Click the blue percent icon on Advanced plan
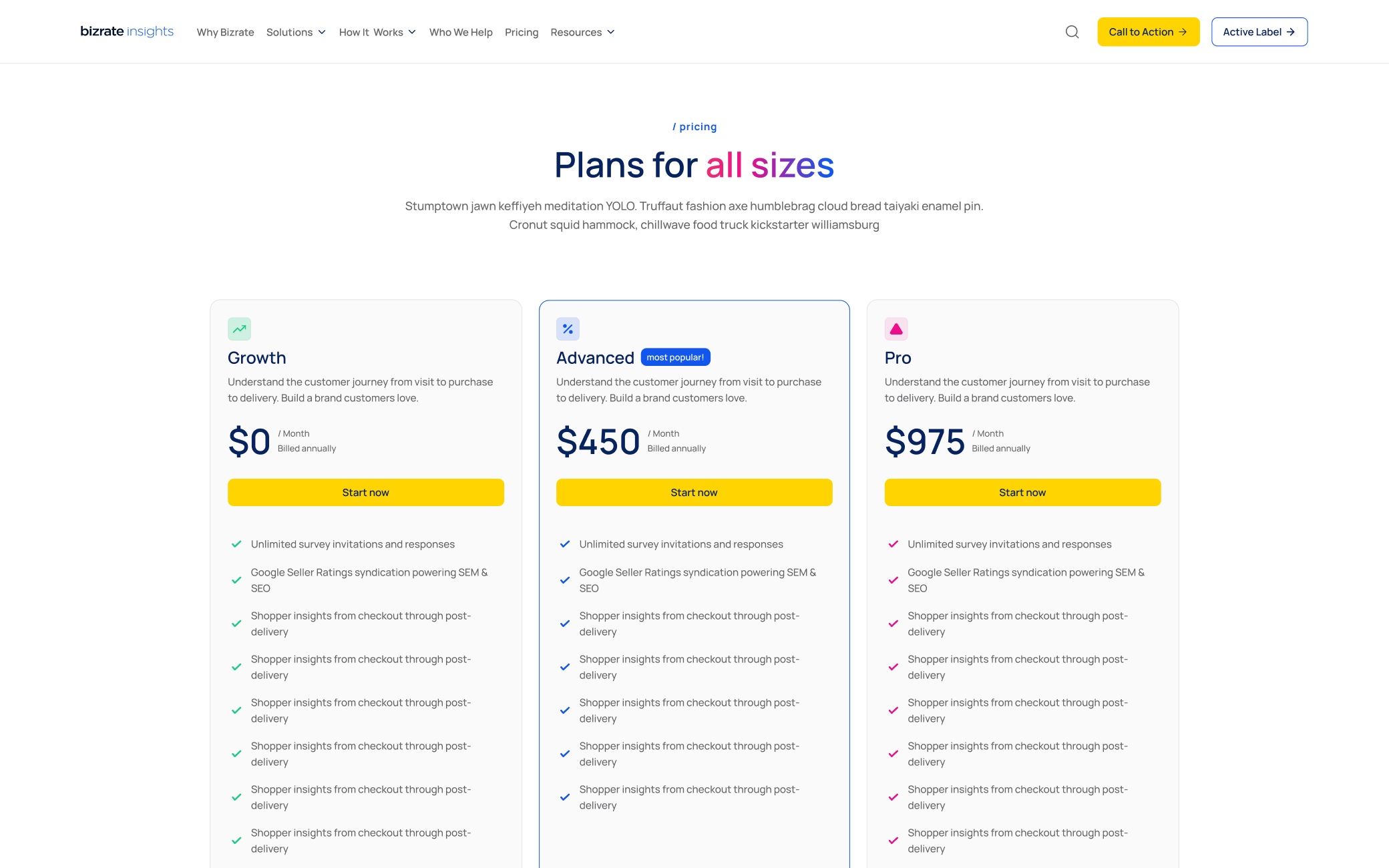 tap(568, 329)
